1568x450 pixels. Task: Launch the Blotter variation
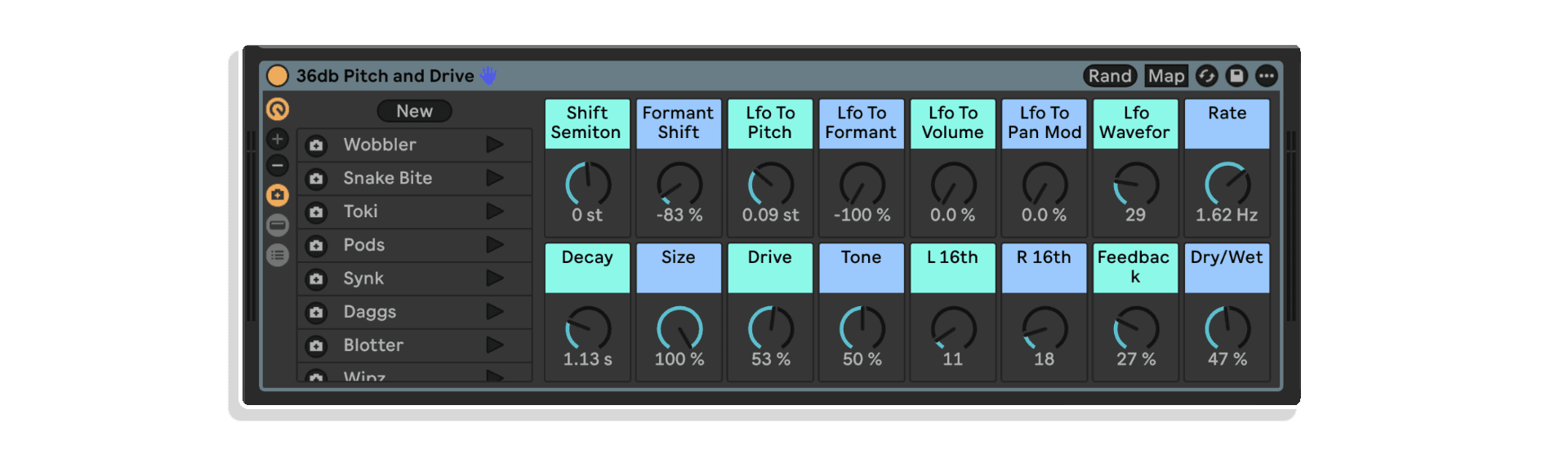click(495, 345)
